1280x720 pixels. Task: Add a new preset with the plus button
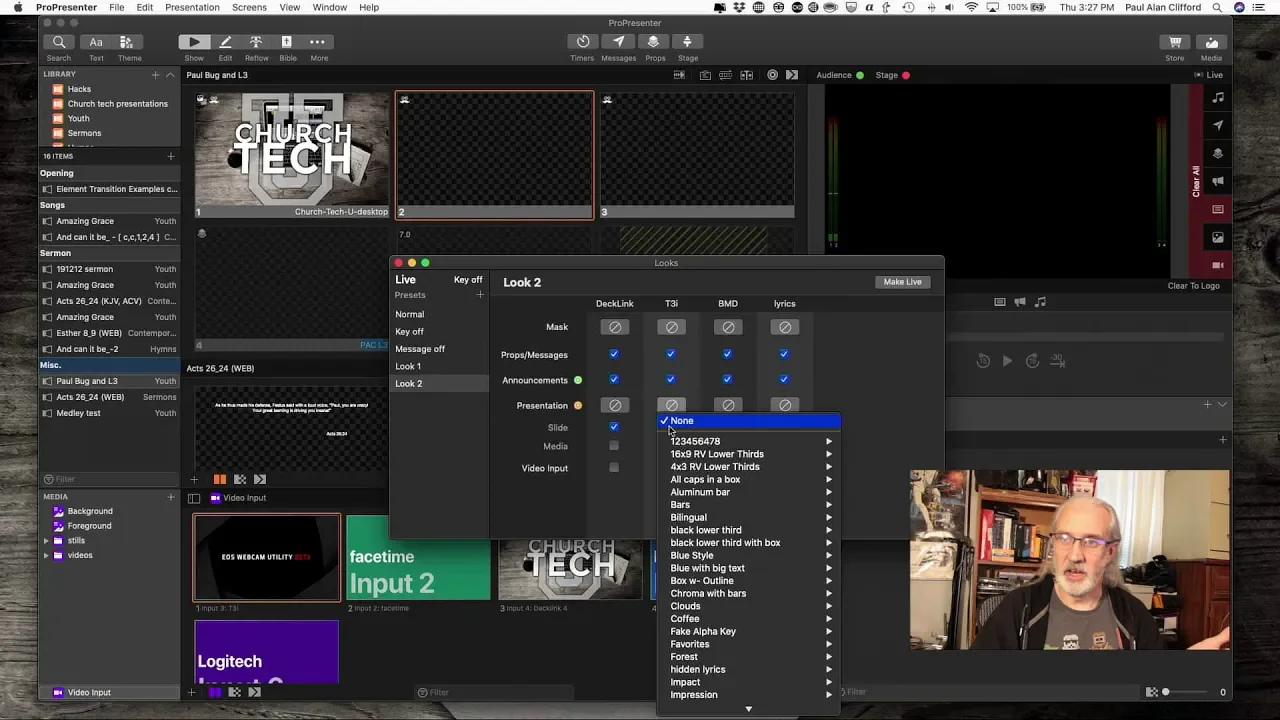point(480,295)
